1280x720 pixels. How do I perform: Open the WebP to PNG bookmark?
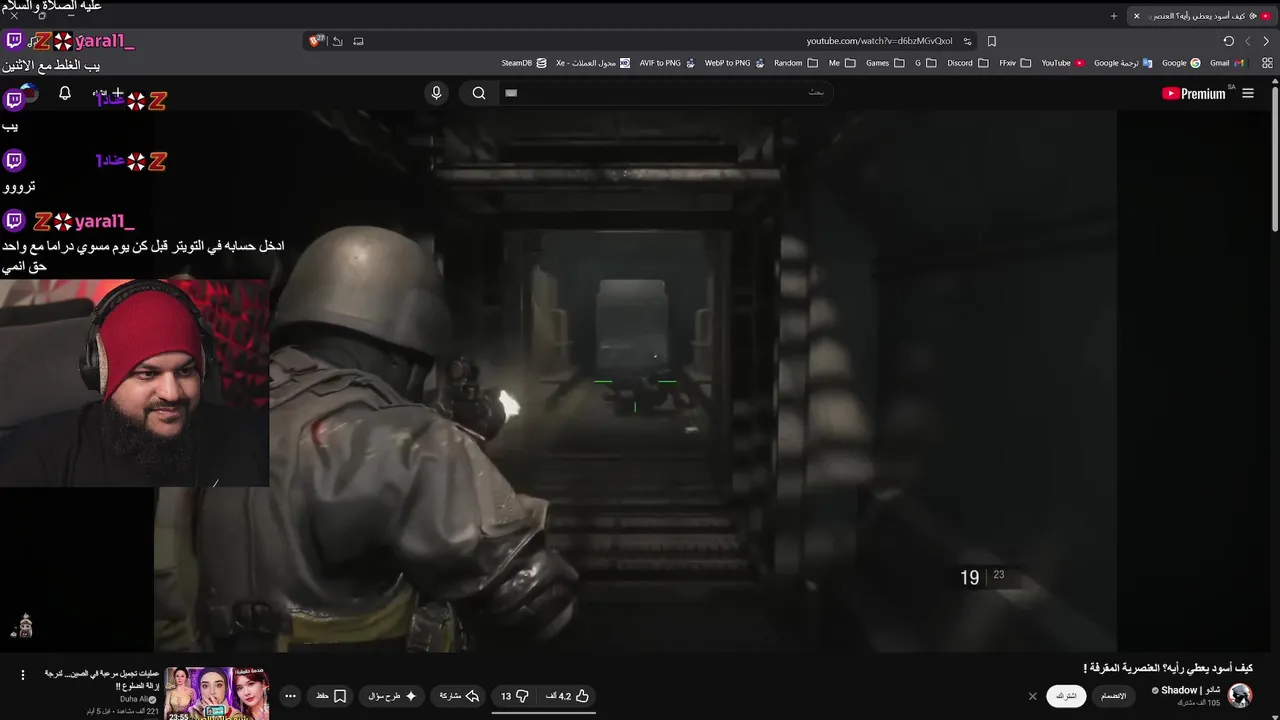click(735, 63)
